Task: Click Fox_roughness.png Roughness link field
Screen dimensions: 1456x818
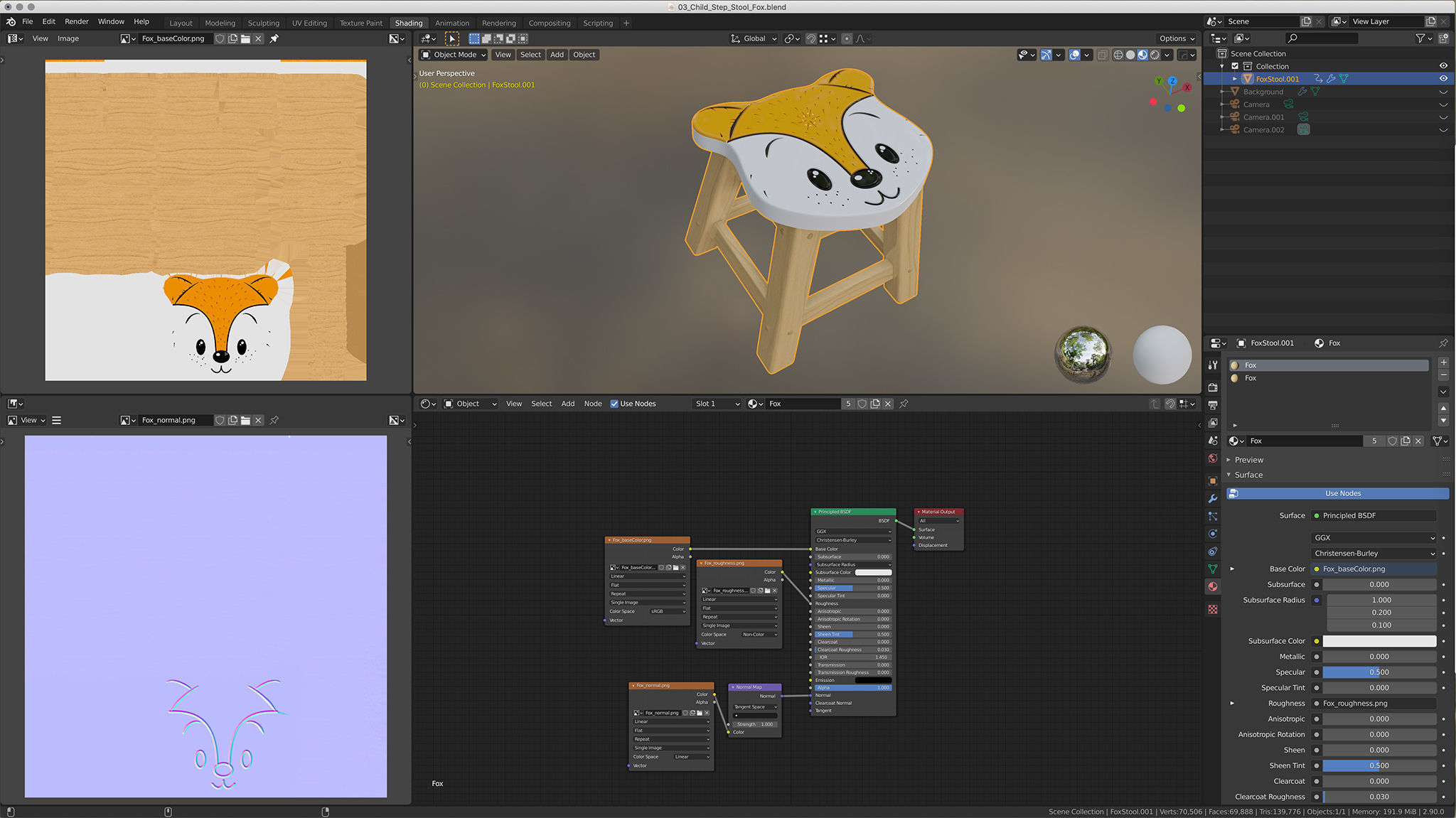Action: [1374, 704]
